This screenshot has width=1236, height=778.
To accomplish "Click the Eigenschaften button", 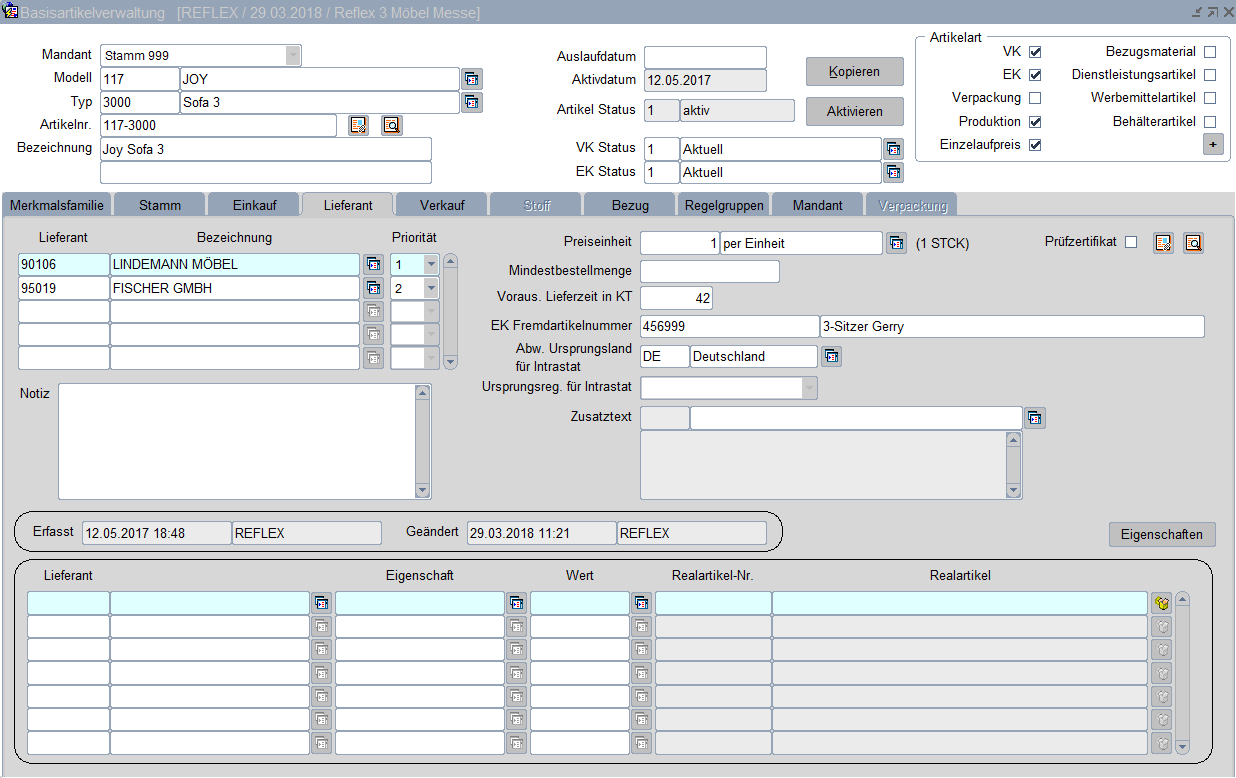I will 1162,534.
